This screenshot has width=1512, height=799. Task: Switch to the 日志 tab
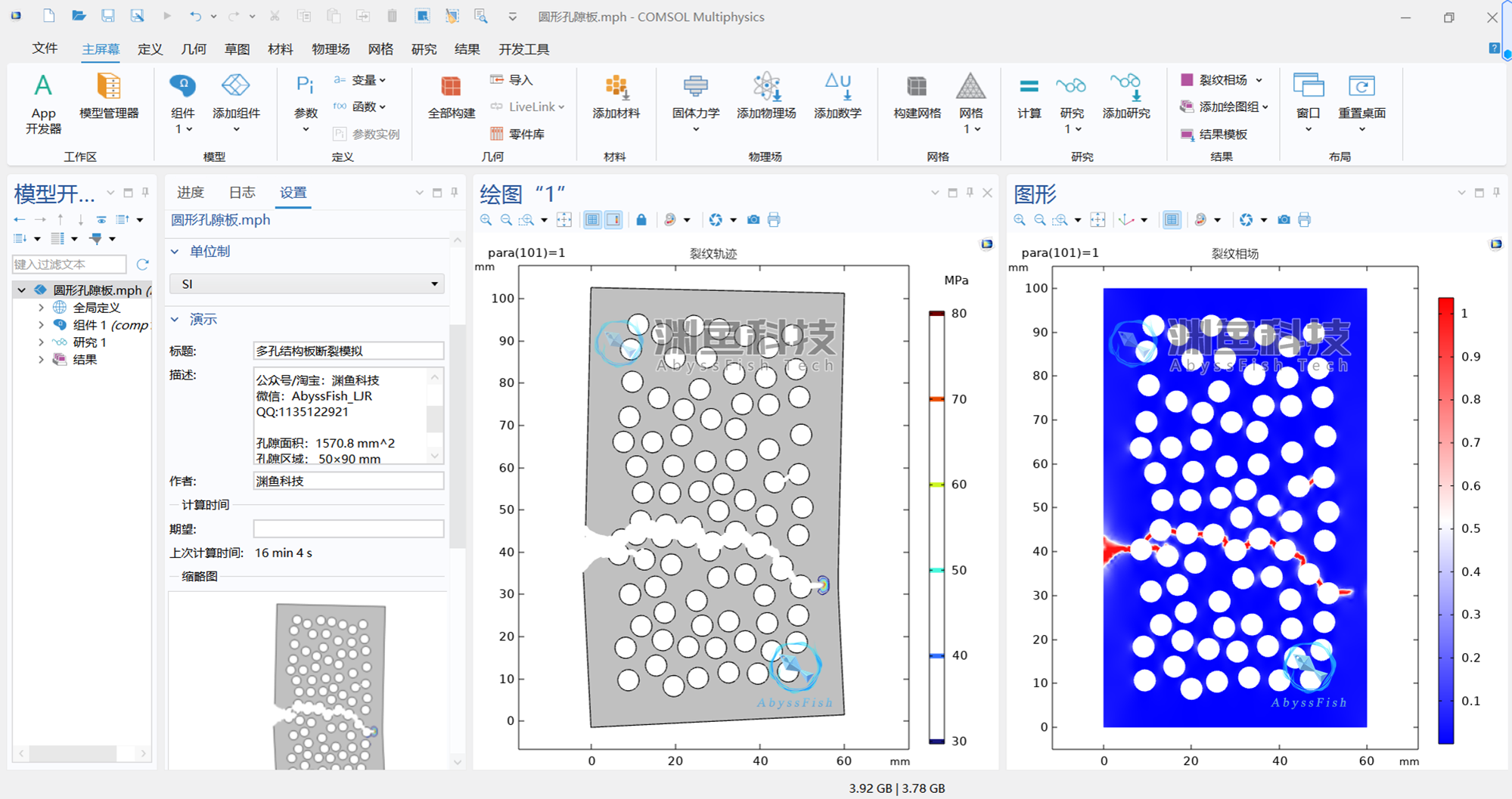[x=242, y=192]
